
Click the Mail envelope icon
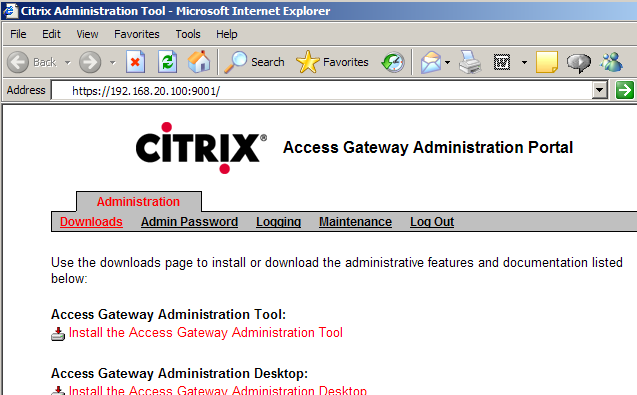431,62
